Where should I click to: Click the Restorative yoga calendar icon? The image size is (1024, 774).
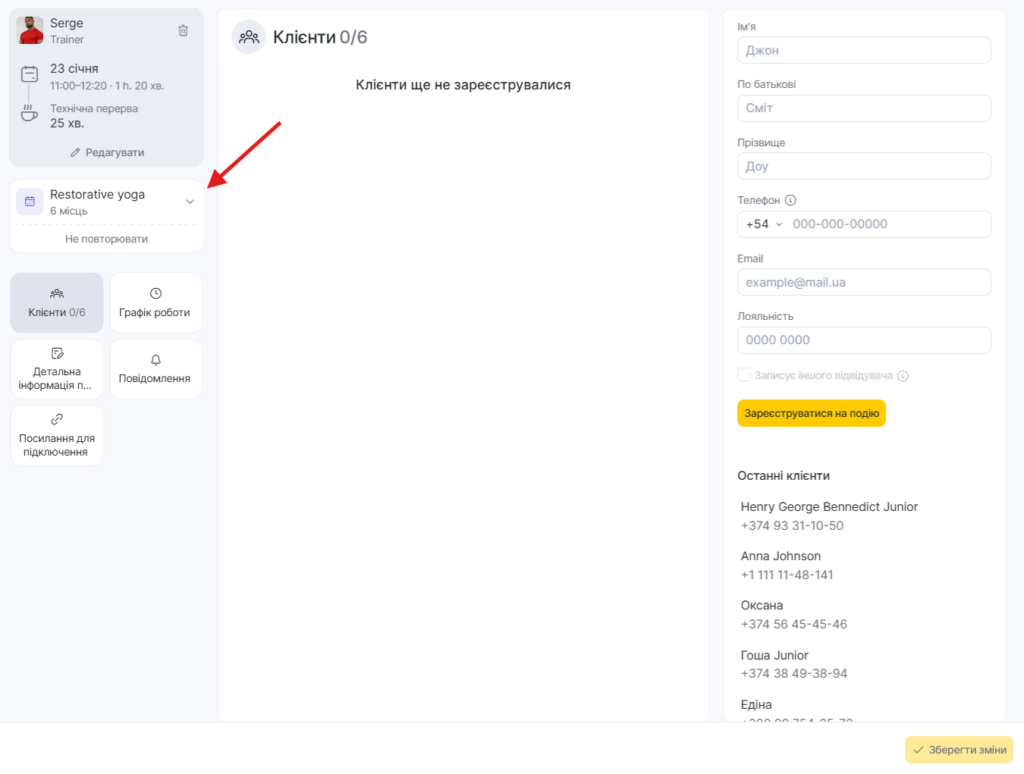(x=30, y=202)
